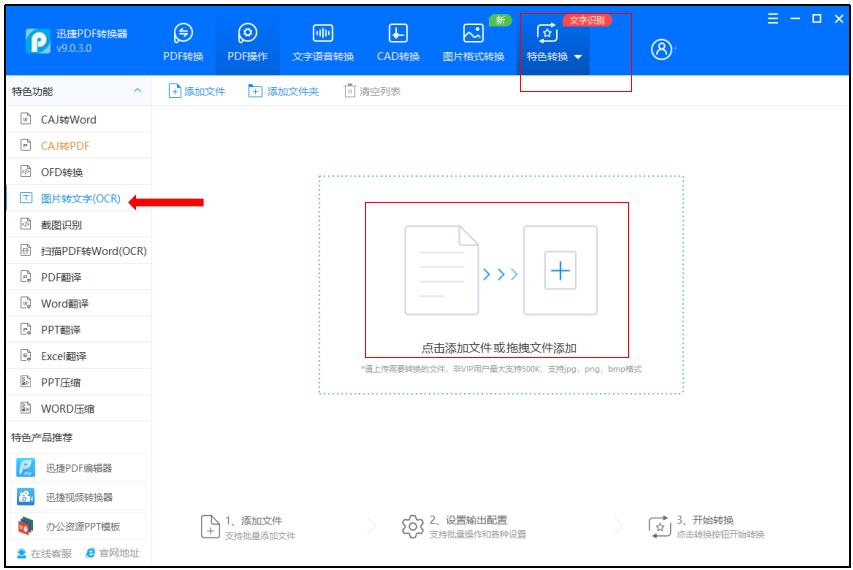Image resolution: width=853 pixels, height=570 pixels.
Task: Click the WORD压缩 icon
Action: 26,407
